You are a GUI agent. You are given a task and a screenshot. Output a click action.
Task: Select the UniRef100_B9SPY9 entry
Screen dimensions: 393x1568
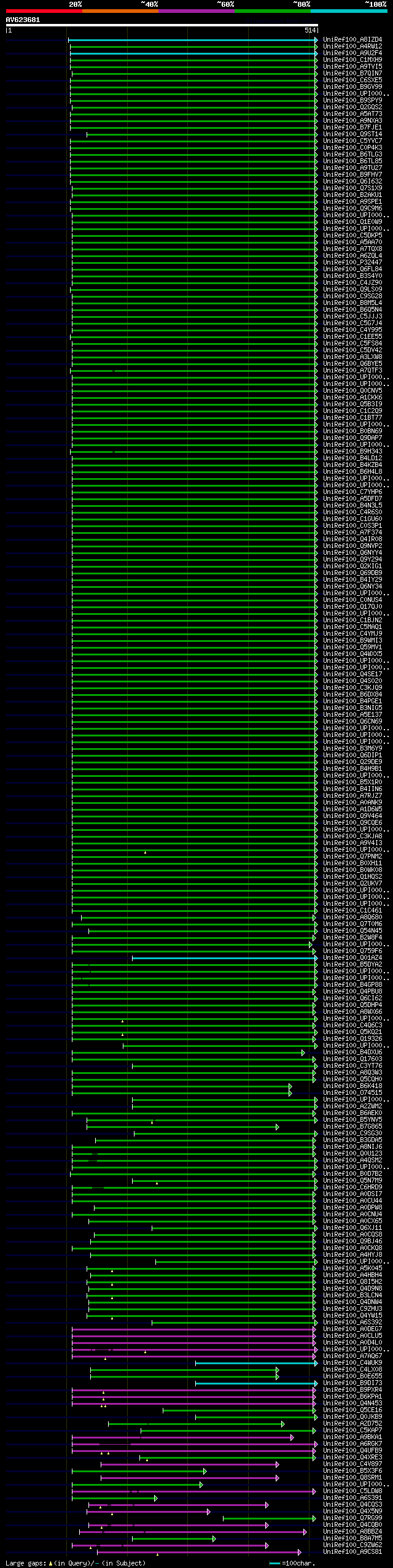click(352, 101)
